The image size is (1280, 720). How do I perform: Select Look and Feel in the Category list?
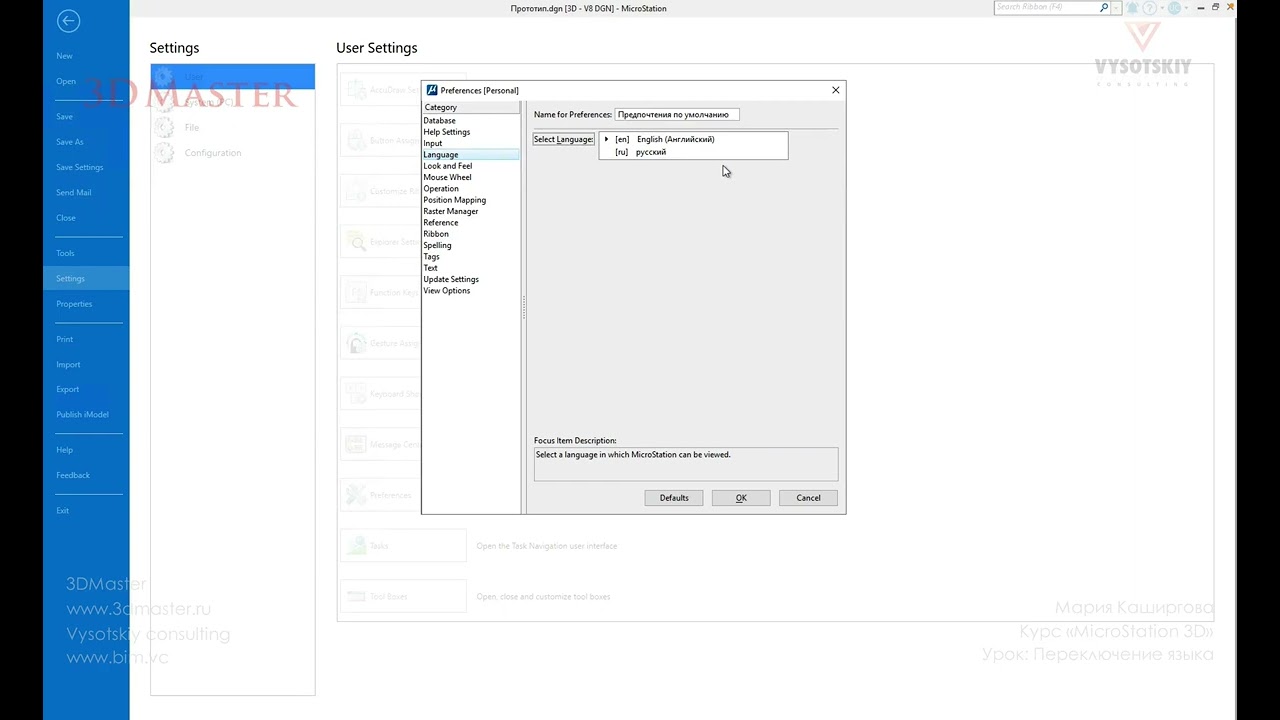point(471,166)
